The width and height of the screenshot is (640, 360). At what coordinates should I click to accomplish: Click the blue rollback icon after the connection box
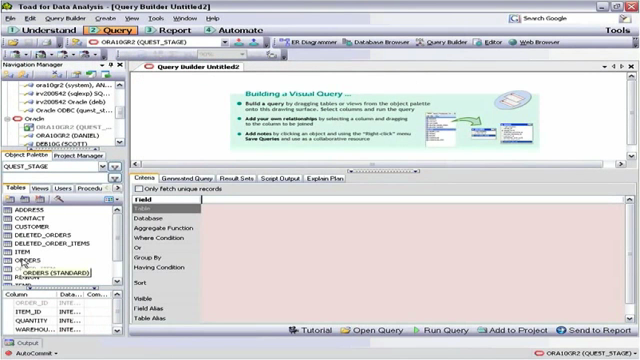pos(254,42)
